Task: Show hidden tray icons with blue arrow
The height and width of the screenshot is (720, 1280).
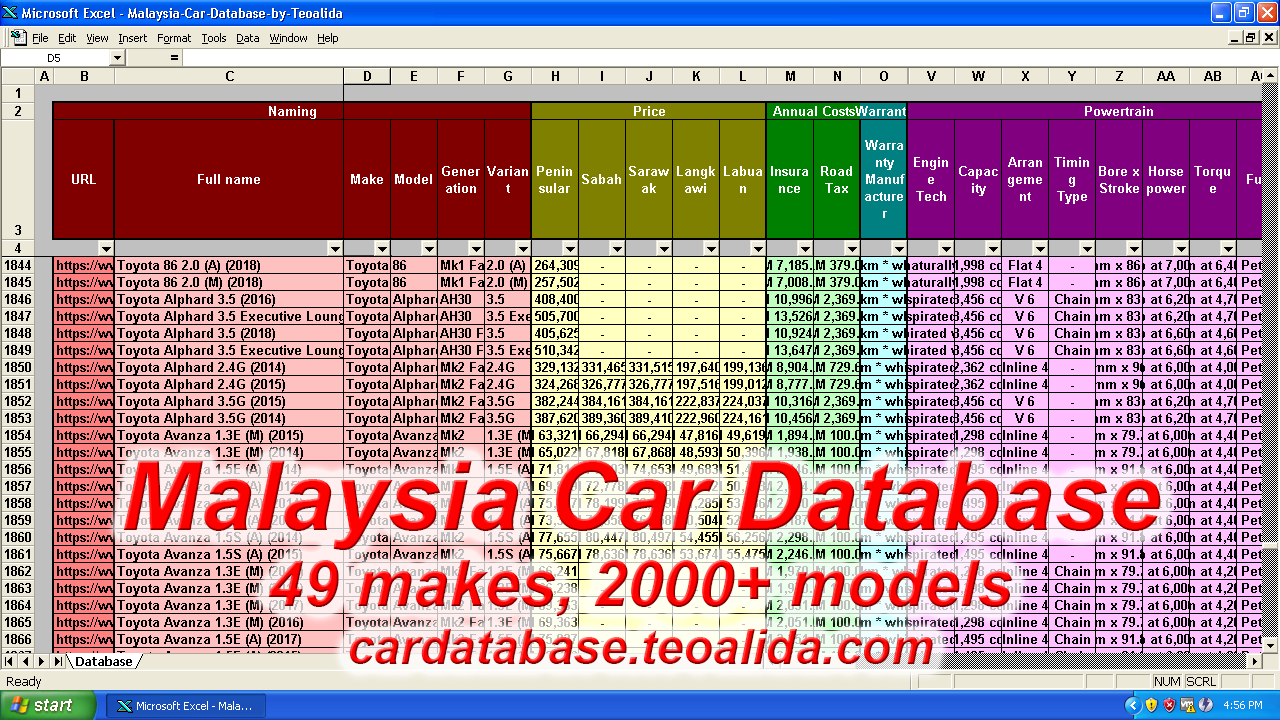Action: (x=1133, y=705)
